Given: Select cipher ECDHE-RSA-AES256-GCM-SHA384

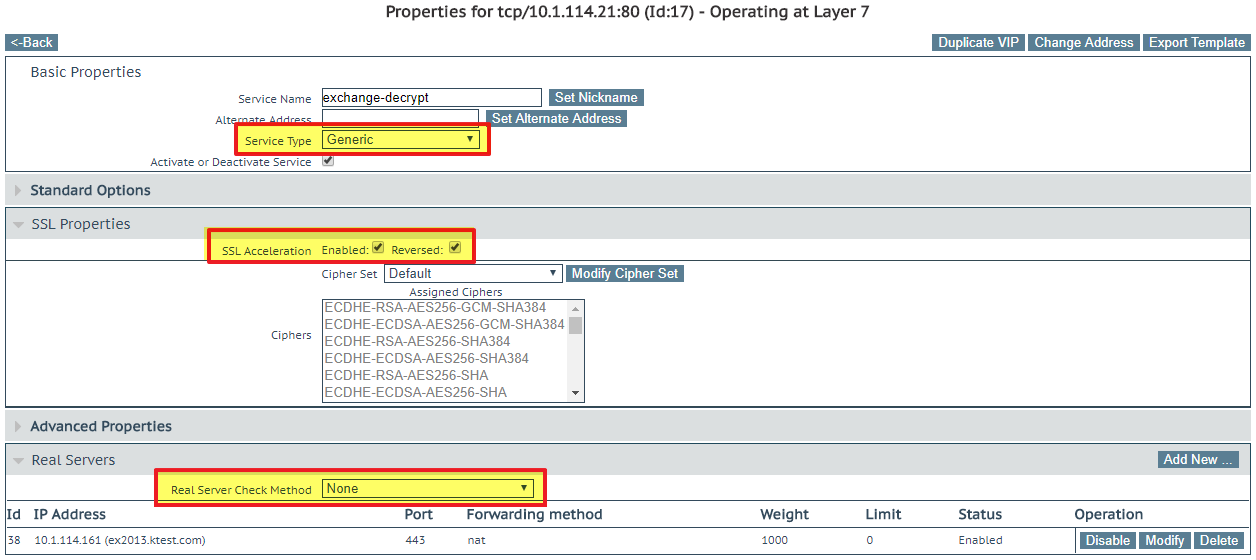Looking at the screenshot, I should pyautogui.click(x=435, y=308).
